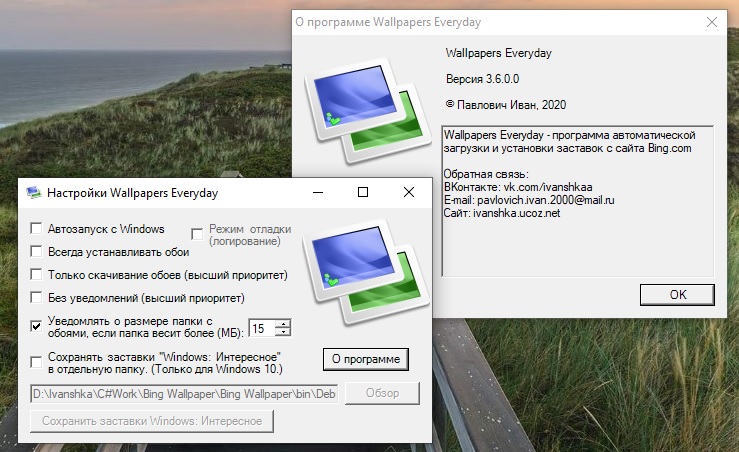739x452 pixels.
Task: Tick the Без уведомлений checkbox
Action: (36, 297)
